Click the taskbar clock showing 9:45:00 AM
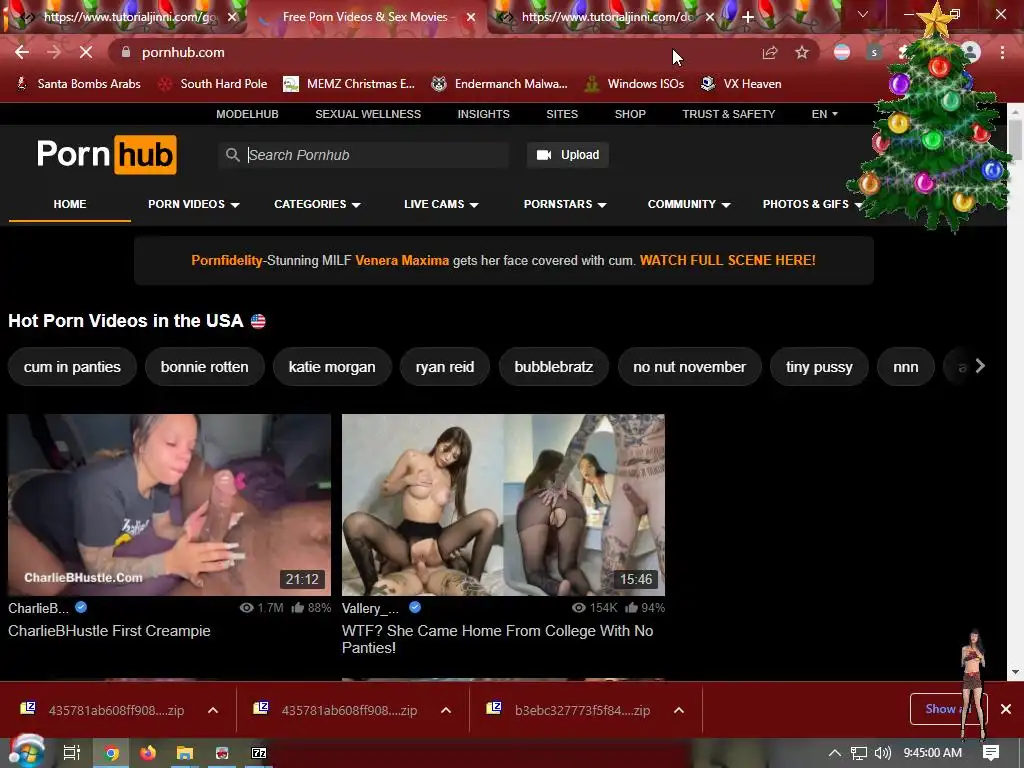Viewport: 1024px width, 768px height. point(932,753)
